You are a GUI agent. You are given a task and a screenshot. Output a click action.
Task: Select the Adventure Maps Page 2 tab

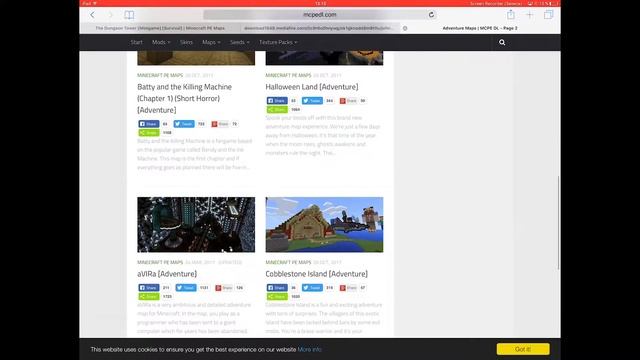pos(480,28)
